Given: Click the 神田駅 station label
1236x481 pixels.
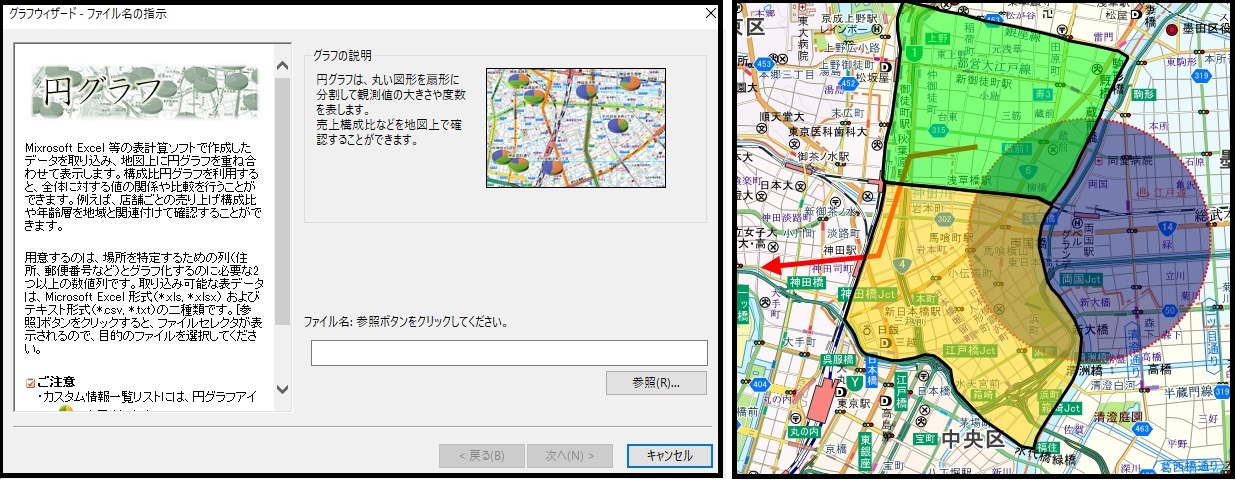Looking at the screenshot, I should coord(840,250).
